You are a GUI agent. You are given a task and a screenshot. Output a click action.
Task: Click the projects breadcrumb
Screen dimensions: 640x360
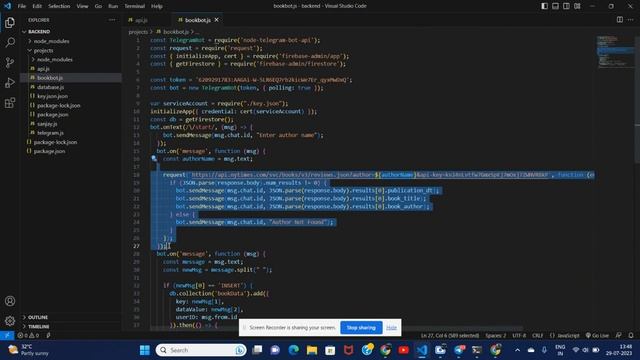[138, 31]
